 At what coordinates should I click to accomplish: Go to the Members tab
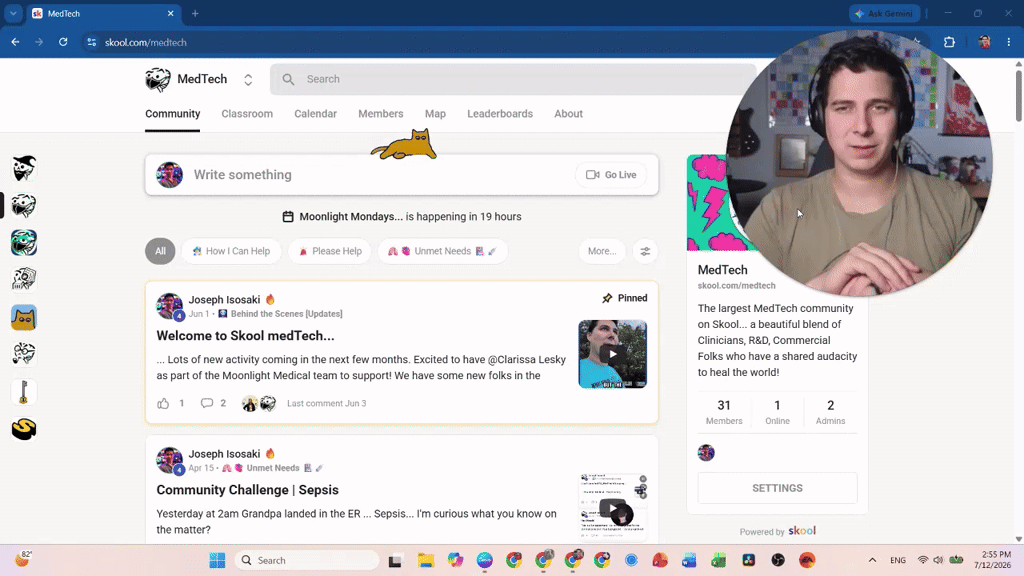click(381, 114)
